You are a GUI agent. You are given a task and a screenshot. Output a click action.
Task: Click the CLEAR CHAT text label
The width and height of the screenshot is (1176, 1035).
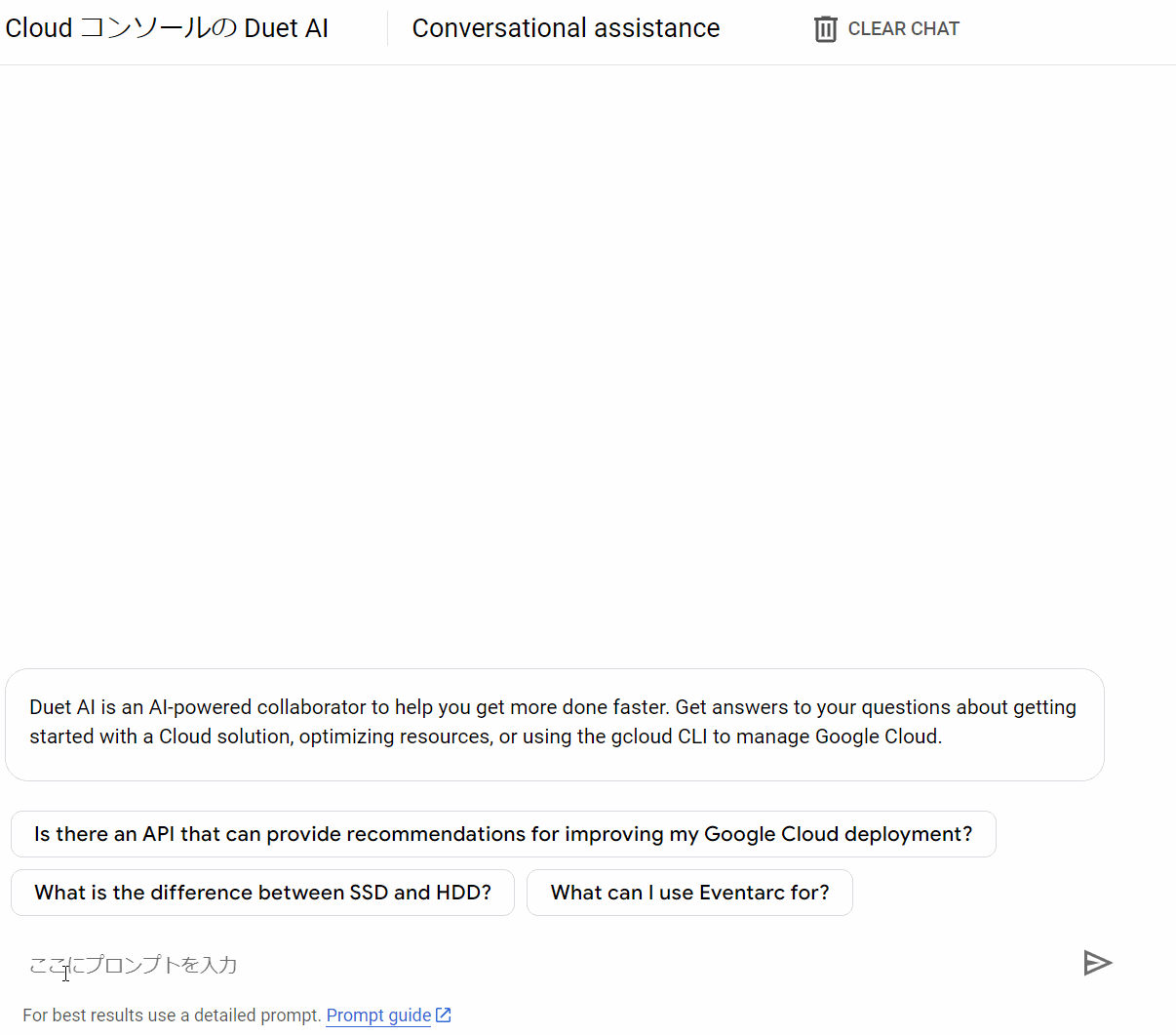[903, 28]
